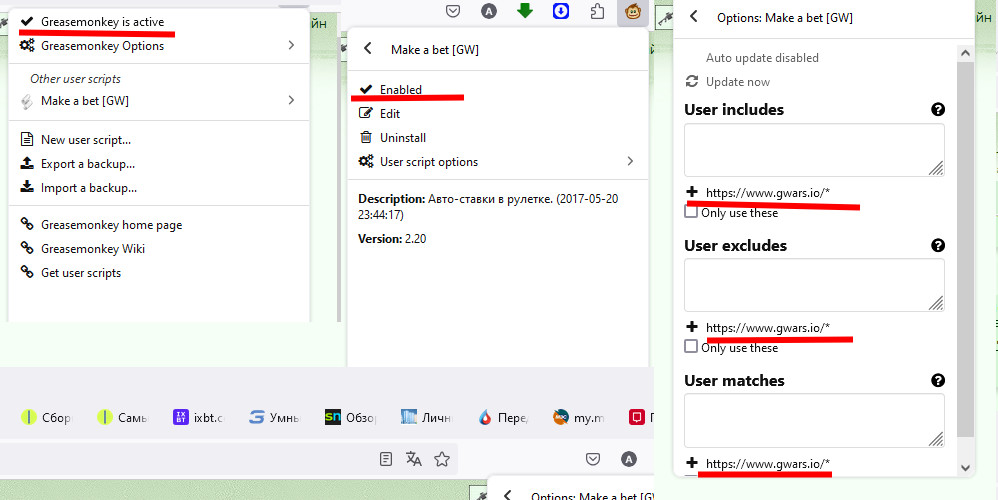This screenshot has height=500, width=998.
Task: Click into the User matches text area
Action: (814, 420)
